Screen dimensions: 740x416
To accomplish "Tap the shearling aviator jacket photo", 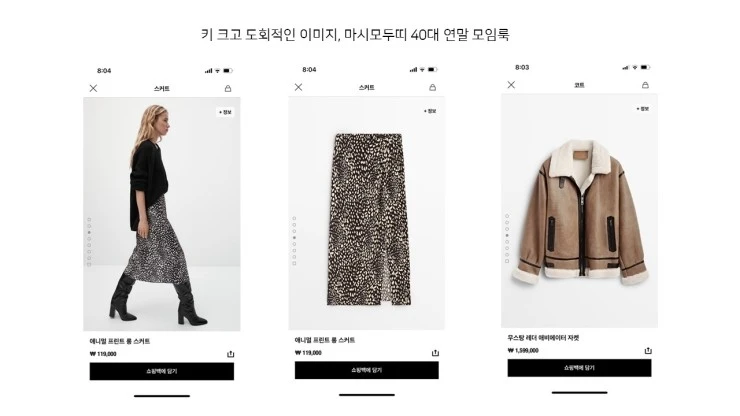I will point(580,211).
